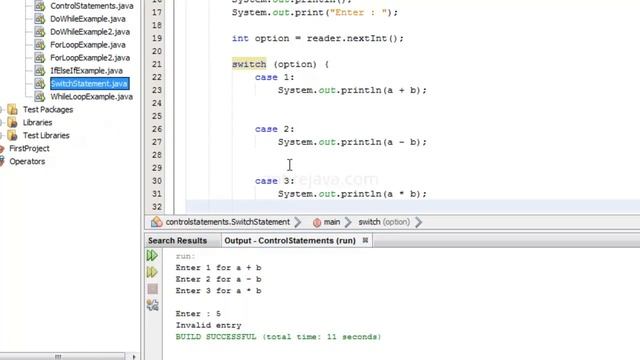This screenshot has width=640, height=360.
Task: Click the main method breadcrumb
Action: pyautogui.click(x=332, y=222)
